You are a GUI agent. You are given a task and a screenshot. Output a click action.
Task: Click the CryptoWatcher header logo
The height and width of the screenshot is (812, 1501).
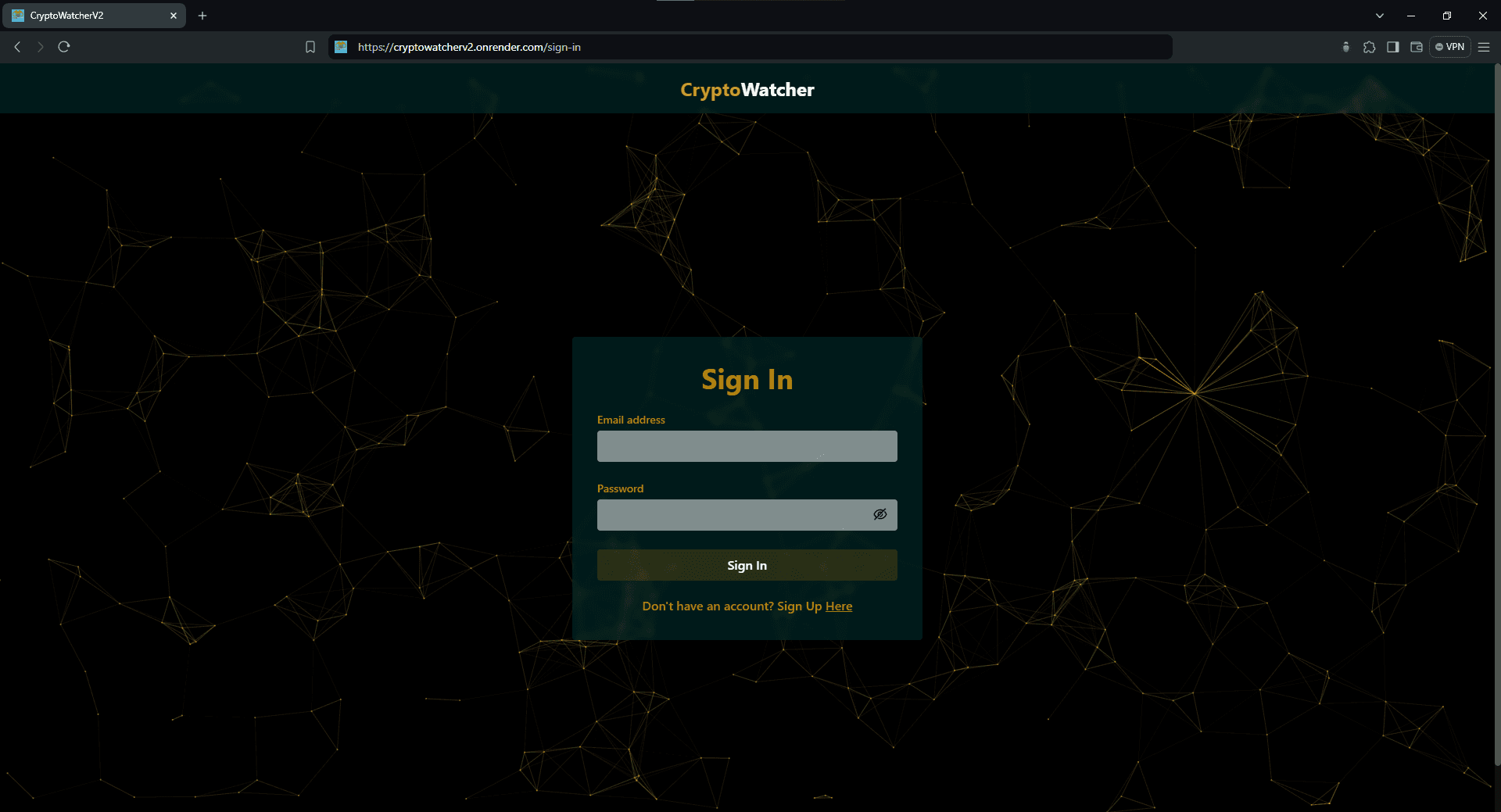click(x=747, y=90)
